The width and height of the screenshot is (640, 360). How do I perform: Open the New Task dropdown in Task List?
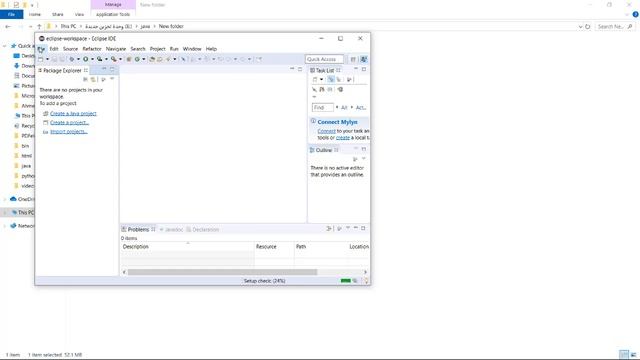[321, 79]
